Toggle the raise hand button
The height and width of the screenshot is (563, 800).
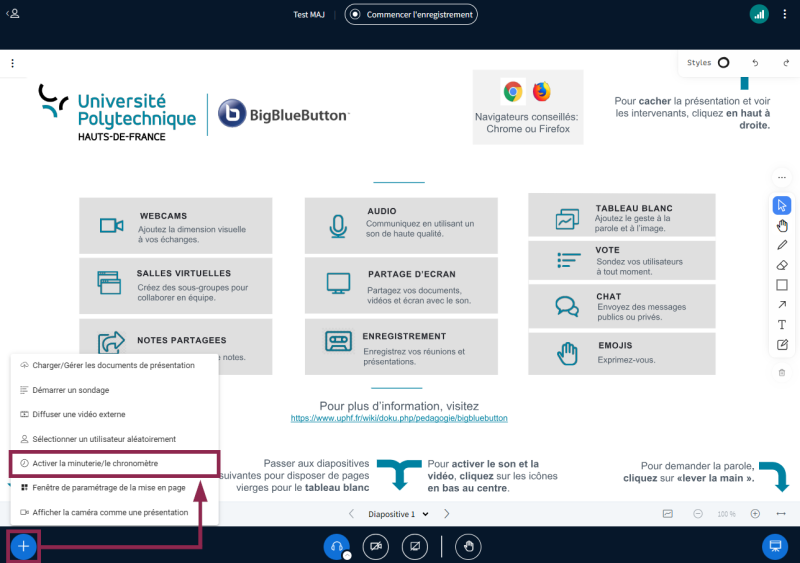467,547
